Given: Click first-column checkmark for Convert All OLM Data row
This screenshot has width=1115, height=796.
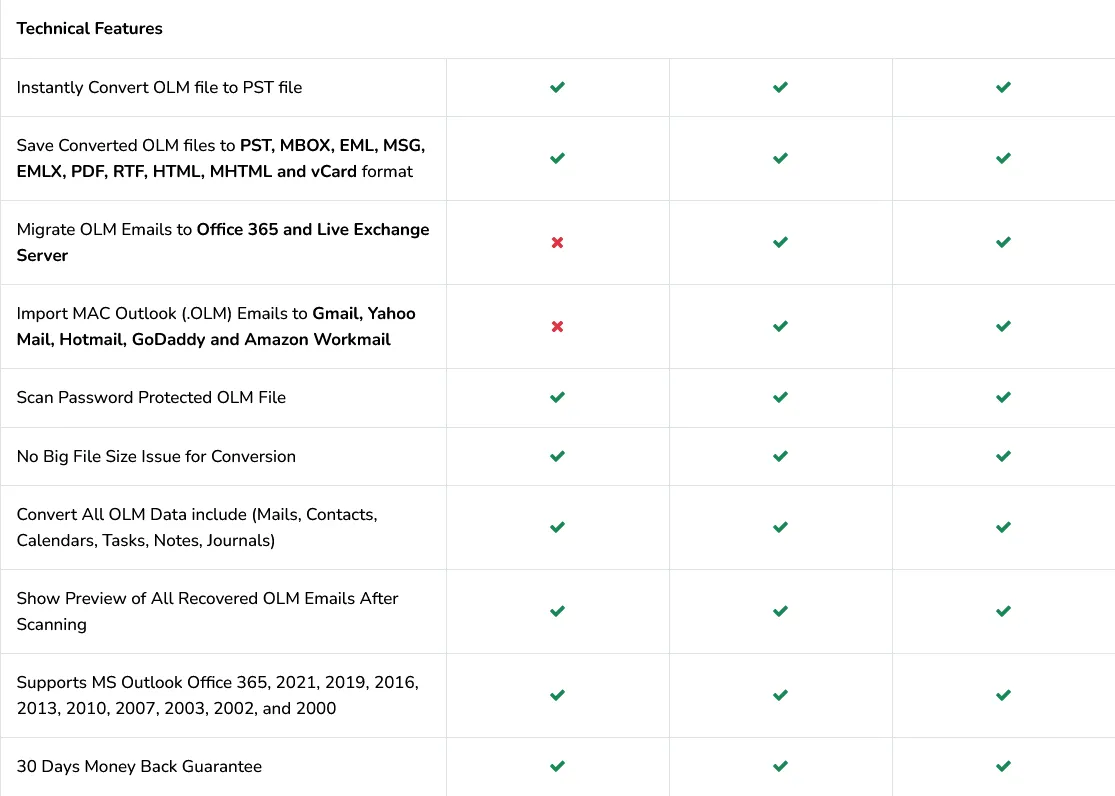Looking at the screenshot, I should click(557, 527).
